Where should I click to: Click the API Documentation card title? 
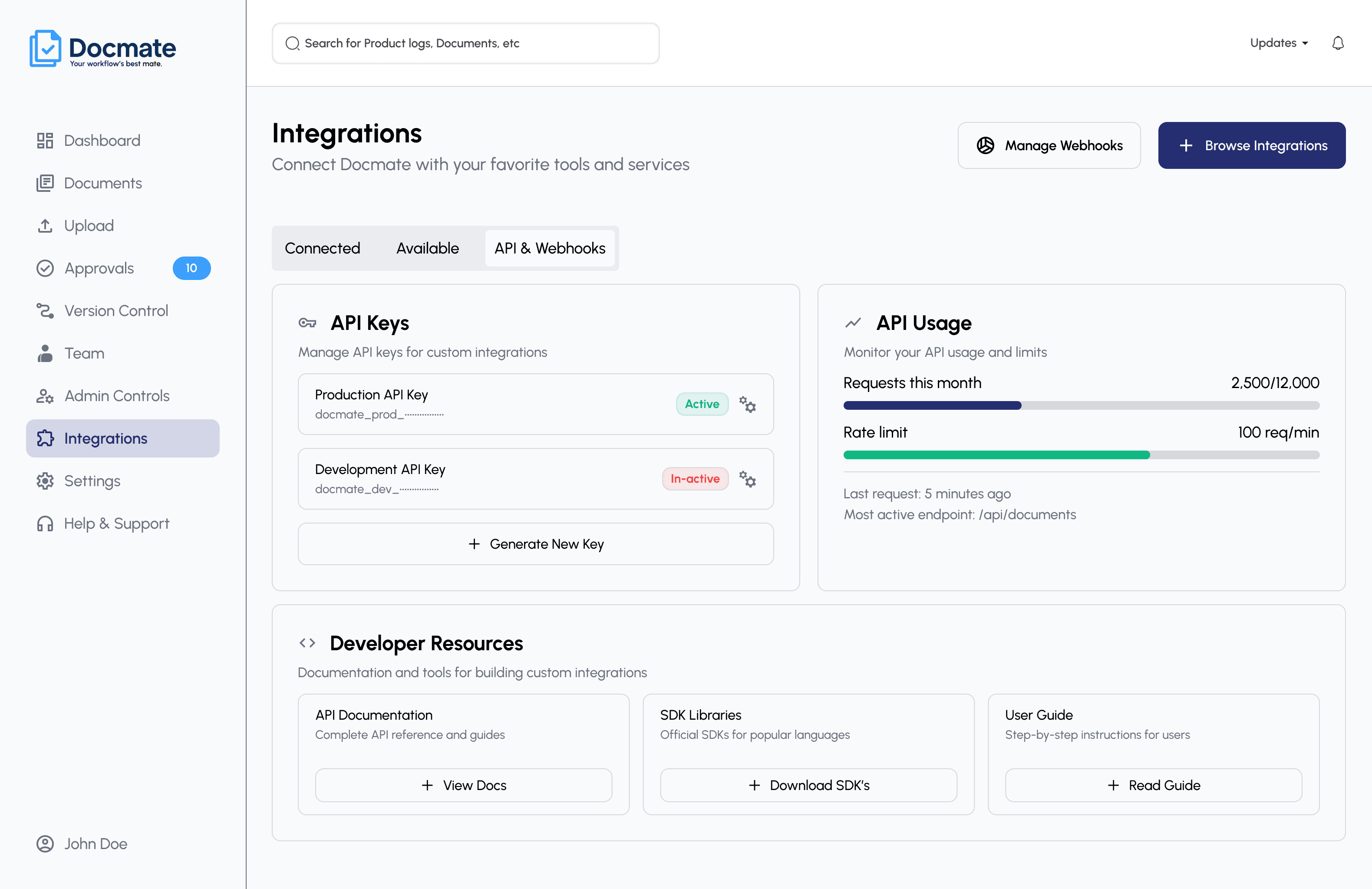pos(373,715)
